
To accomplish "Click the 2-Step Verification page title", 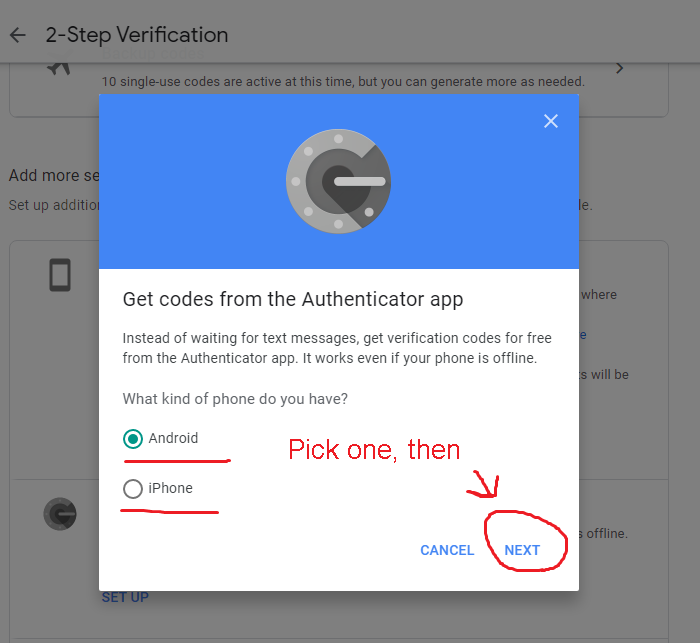I will coord(137,35).
